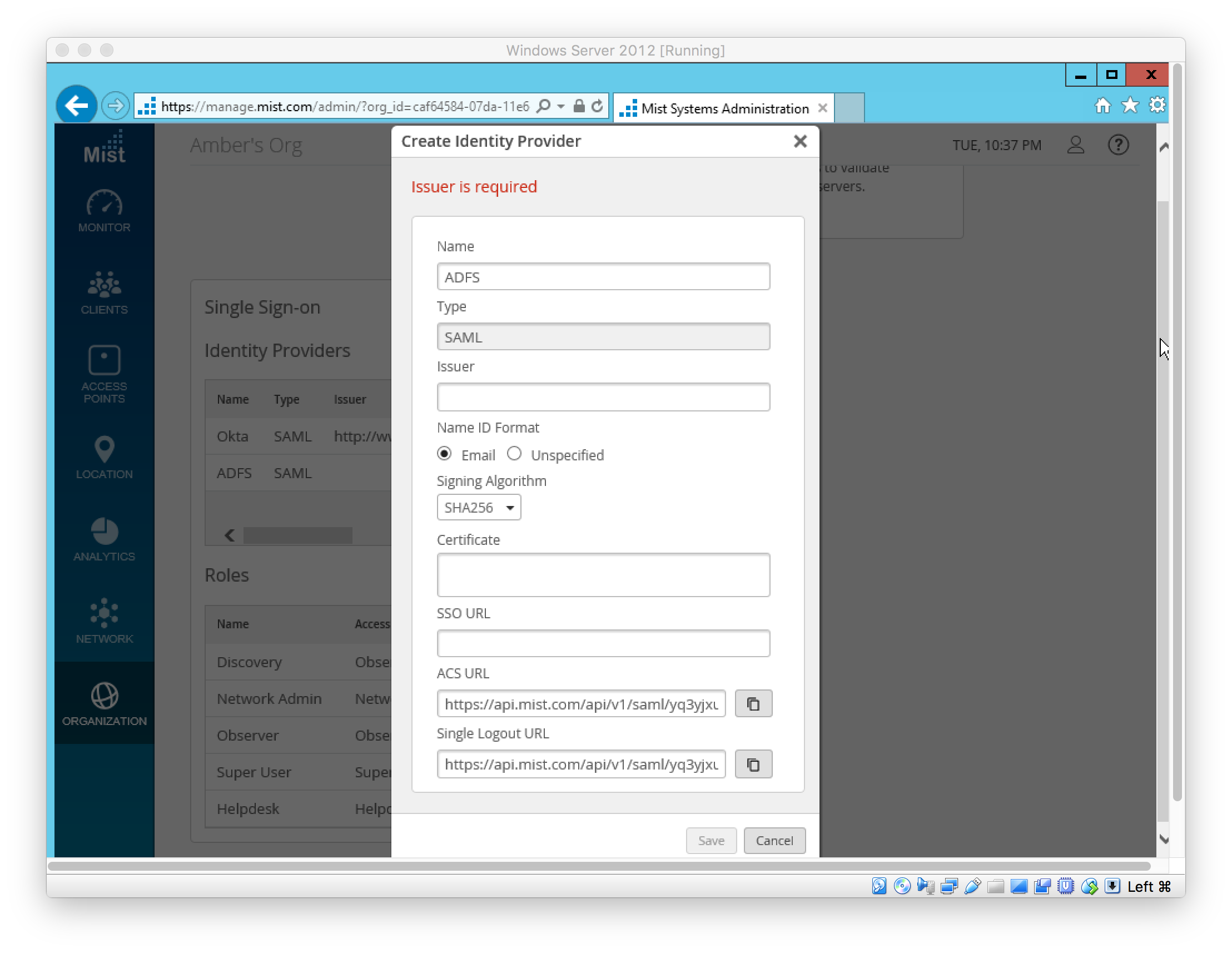The height and width of the screenshot is (953, 1232).
Task: Open the help question mark icon
Action: [1117, 145]
